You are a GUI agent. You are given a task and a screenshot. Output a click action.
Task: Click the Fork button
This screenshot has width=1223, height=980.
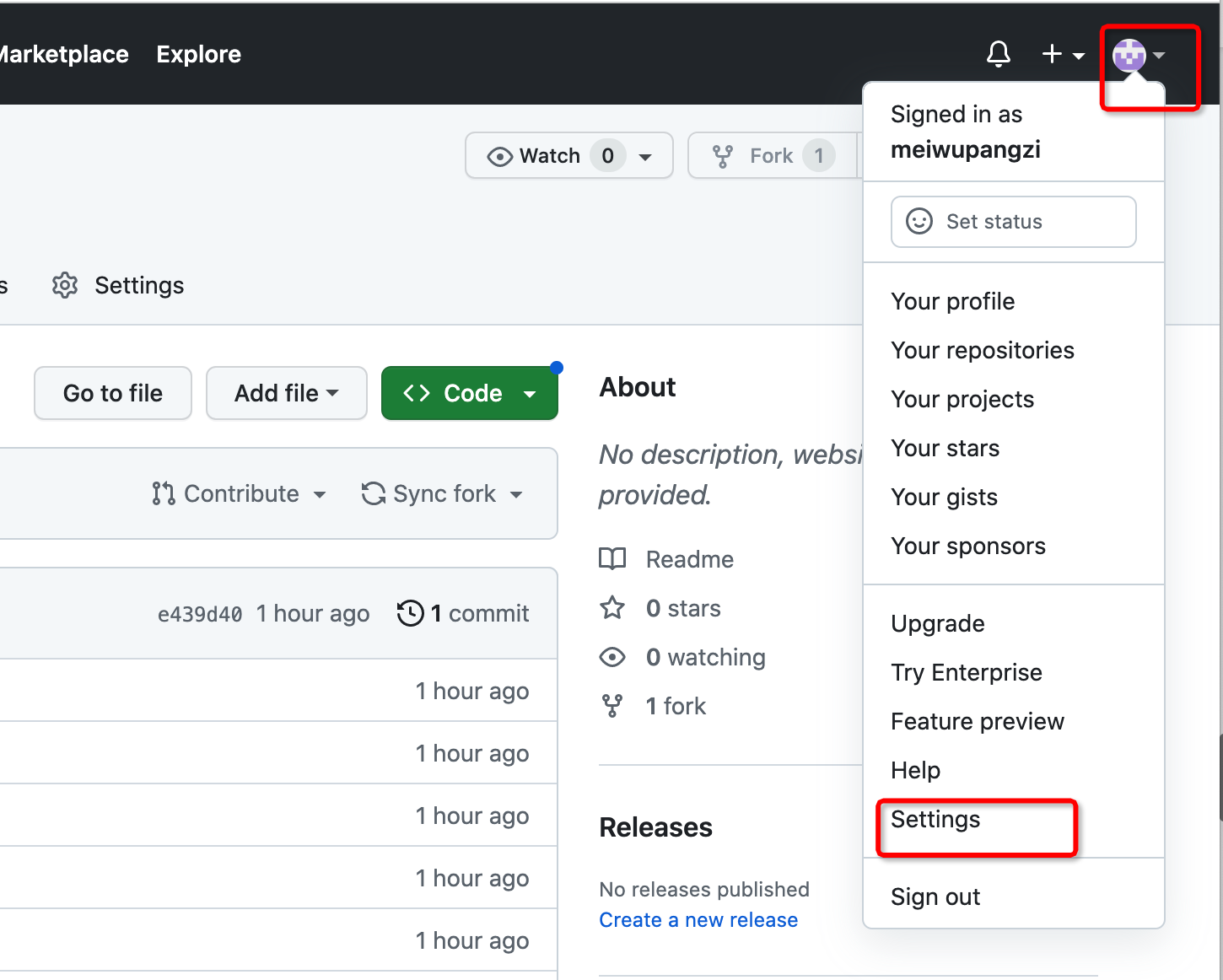tap(773, 155)
